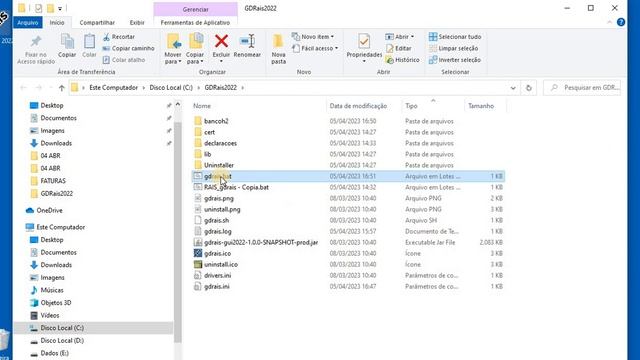
Task: Switch to the Início ribbon tab
Action: coord(57,22)
